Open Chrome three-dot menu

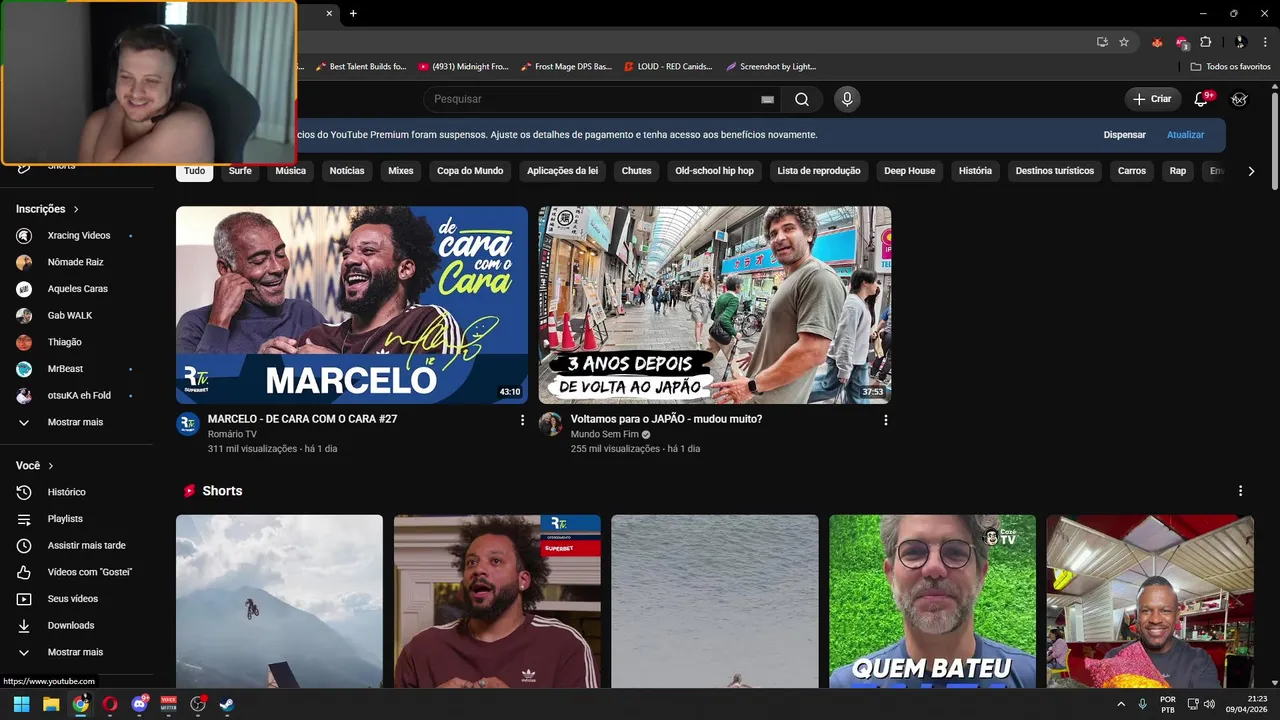1263,42
